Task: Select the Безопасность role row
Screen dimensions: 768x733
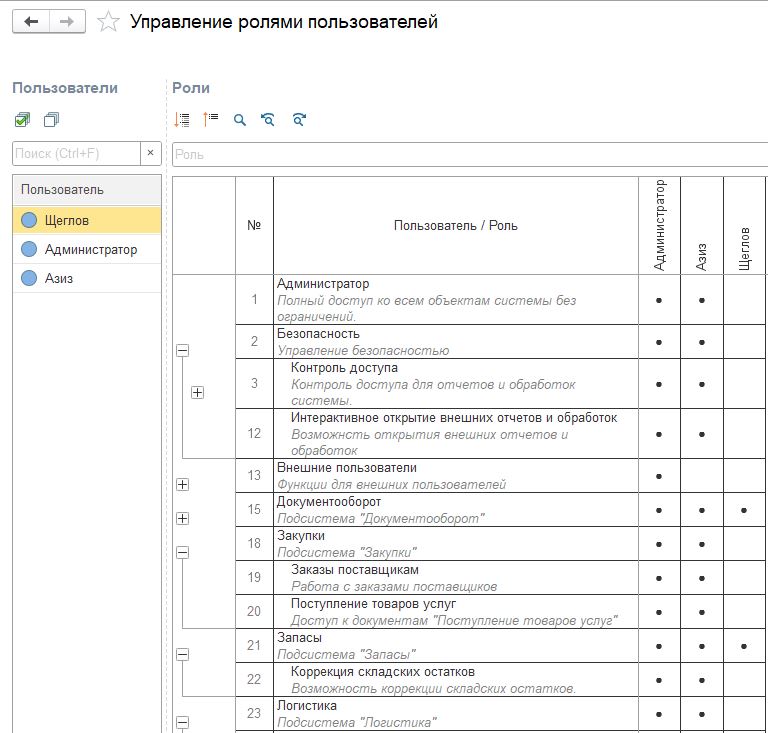Action: (456, 342)
